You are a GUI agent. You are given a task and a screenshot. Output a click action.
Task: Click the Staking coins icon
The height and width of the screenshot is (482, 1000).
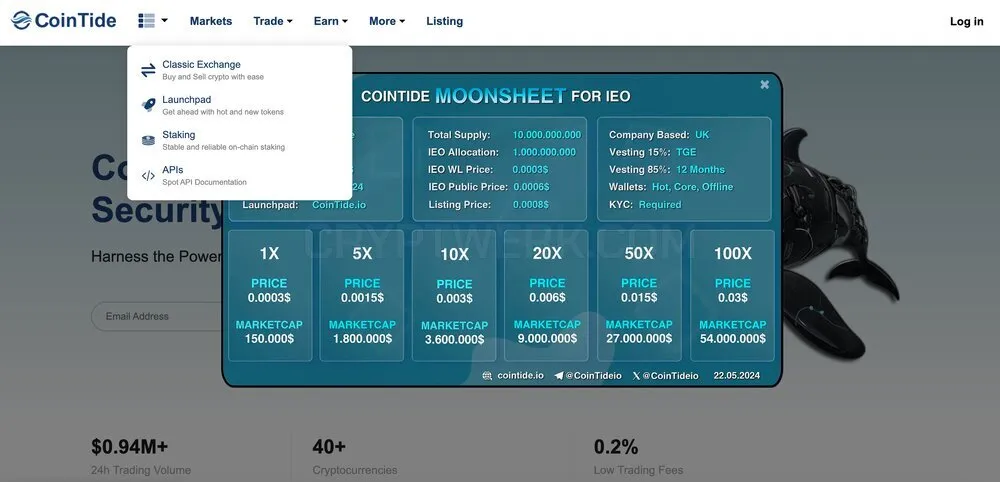click(148, 140)
